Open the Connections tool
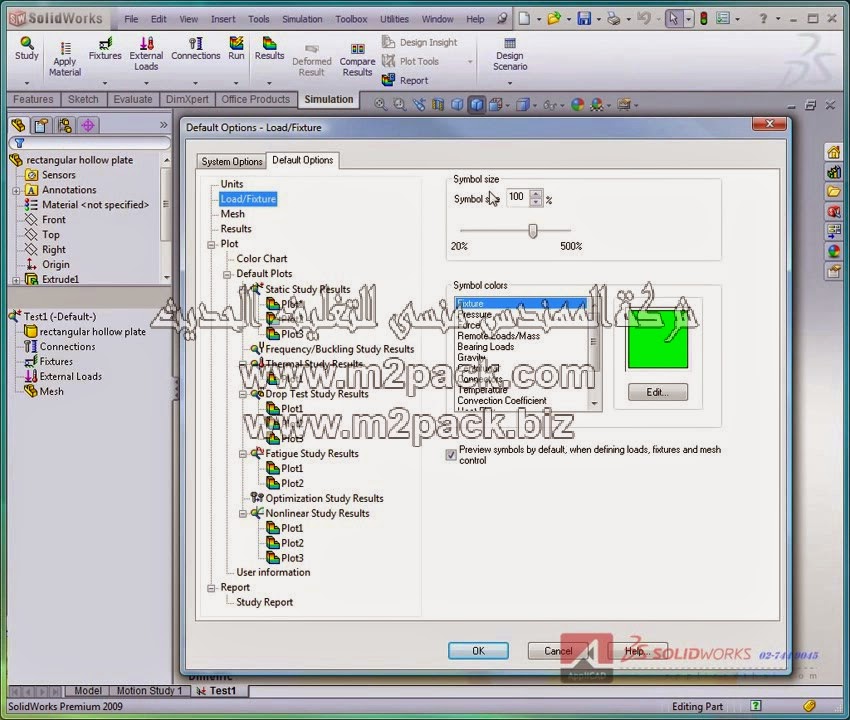850x720 pixels. point(195,48)
